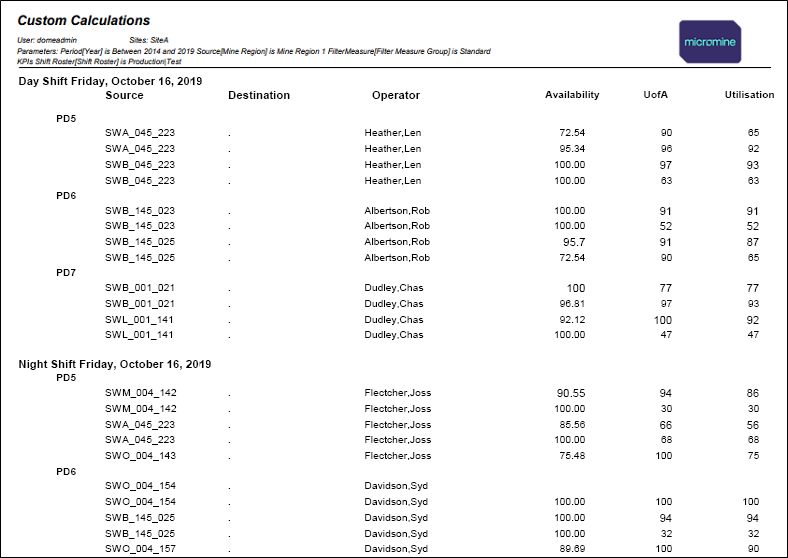
Task: Click the SWO_004_143 source entry
Action: [140, 456]
